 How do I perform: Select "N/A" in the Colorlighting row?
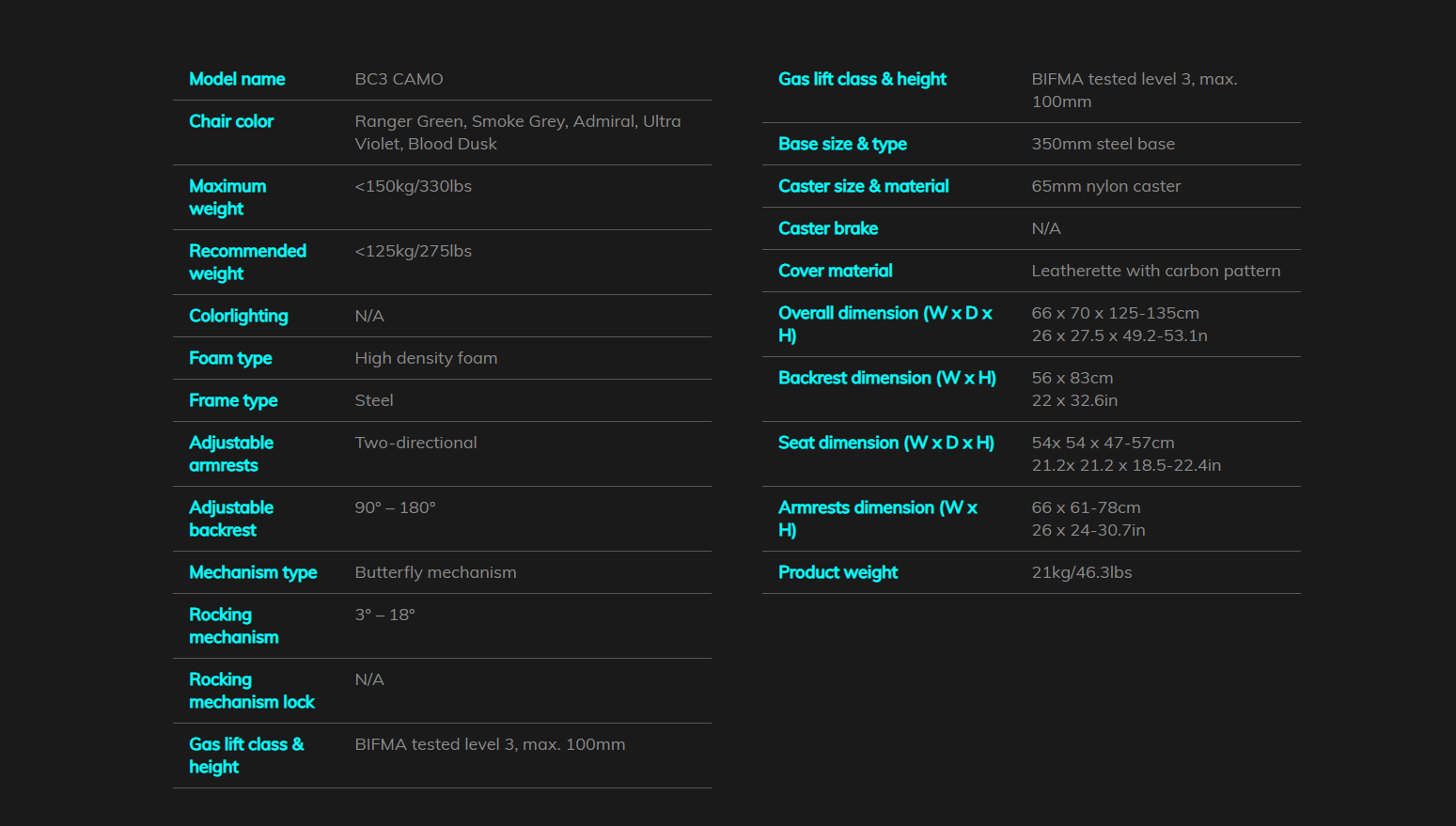coord(369,316)
